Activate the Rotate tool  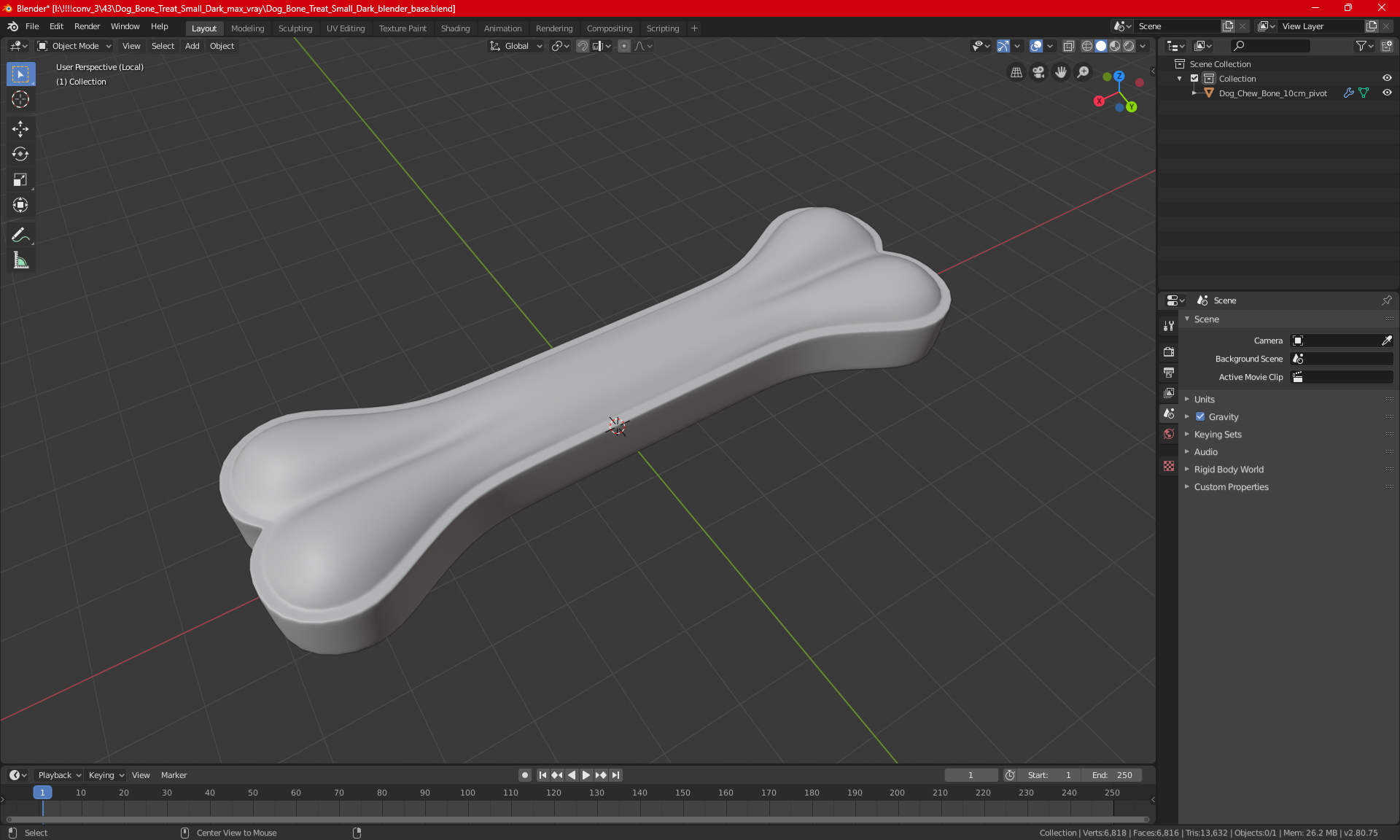point(20,154)
